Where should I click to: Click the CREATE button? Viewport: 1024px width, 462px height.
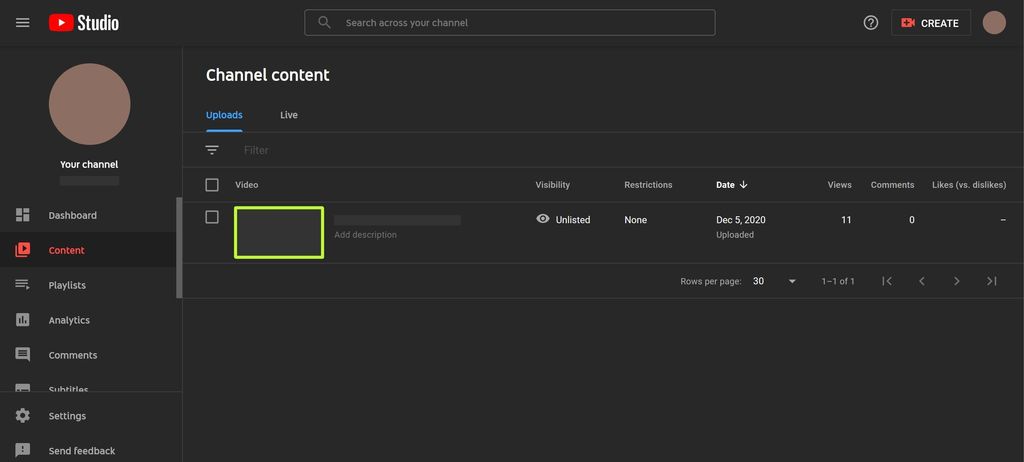(x=930, y=22)
